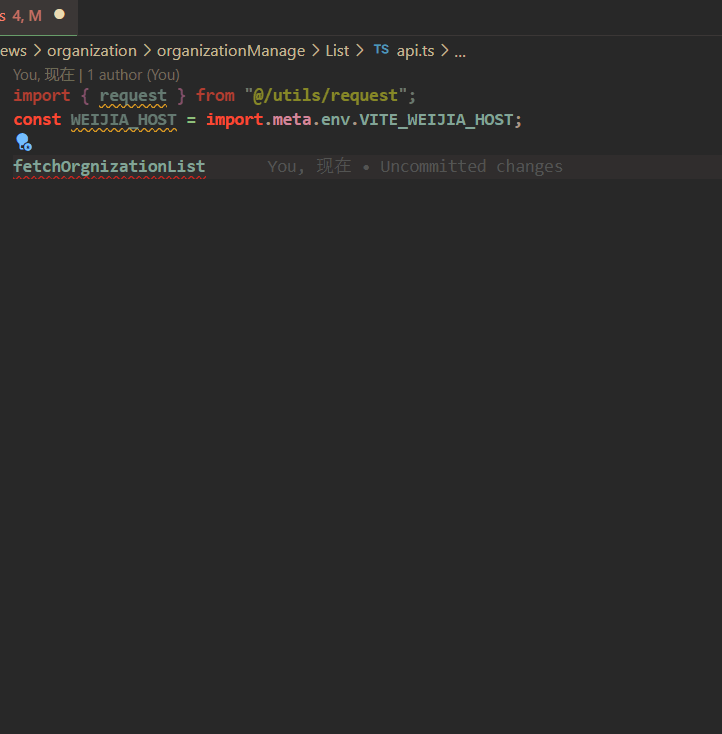Click the "@/utils/request" import path string
722x734 pixels.
point(325,95)
